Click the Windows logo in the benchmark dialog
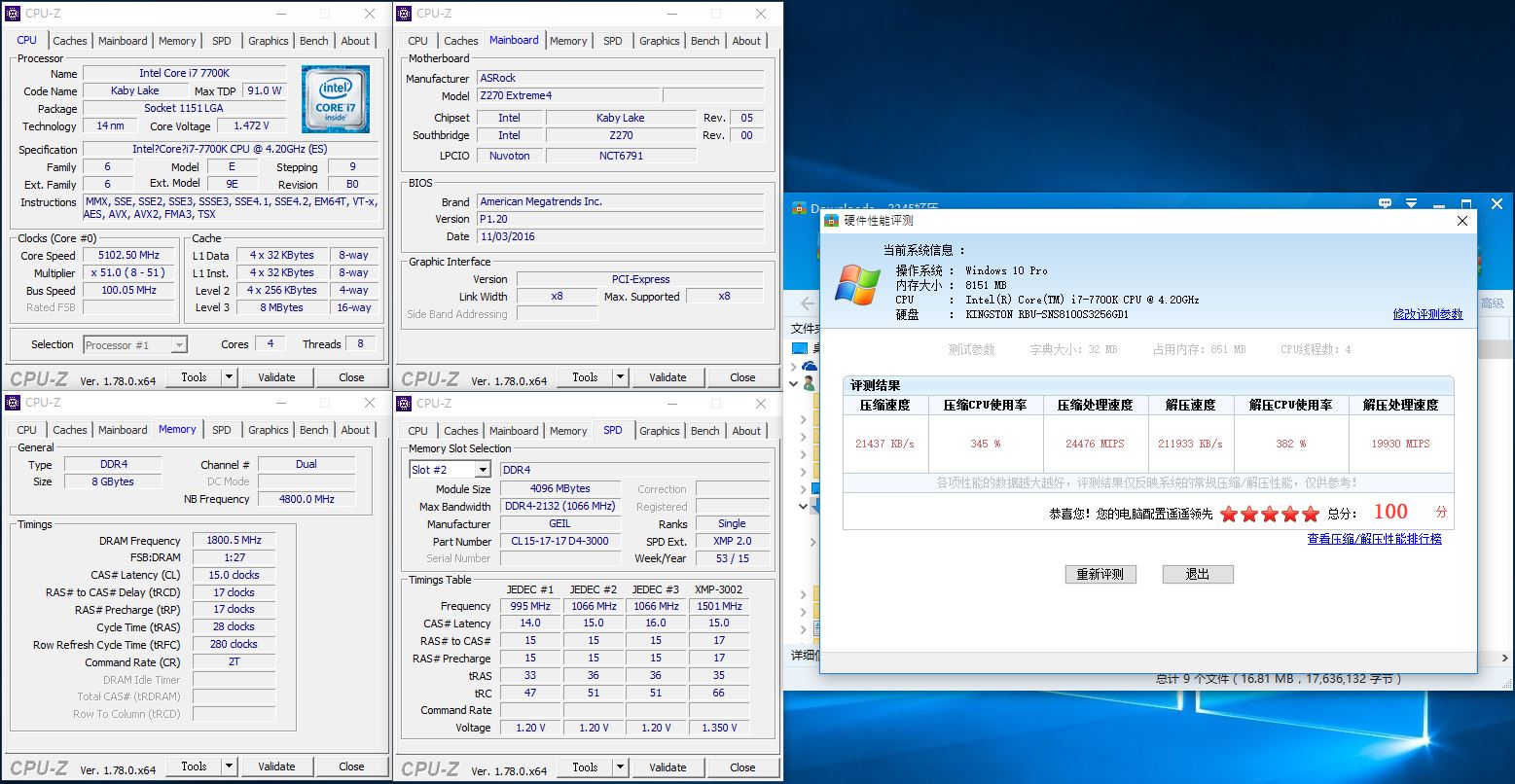The width and height of the screenshot is (1515, 784). click(x=858, y=286)
